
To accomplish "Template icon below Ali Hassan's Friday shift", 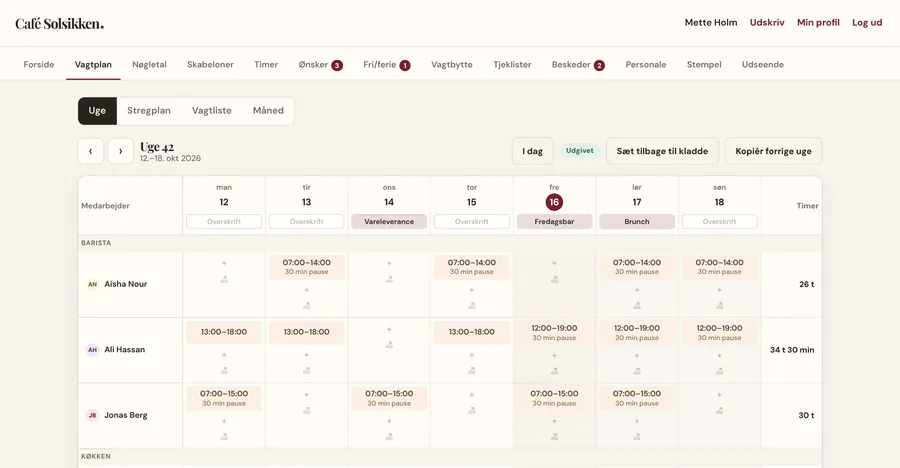I will (x=554, y=371).
